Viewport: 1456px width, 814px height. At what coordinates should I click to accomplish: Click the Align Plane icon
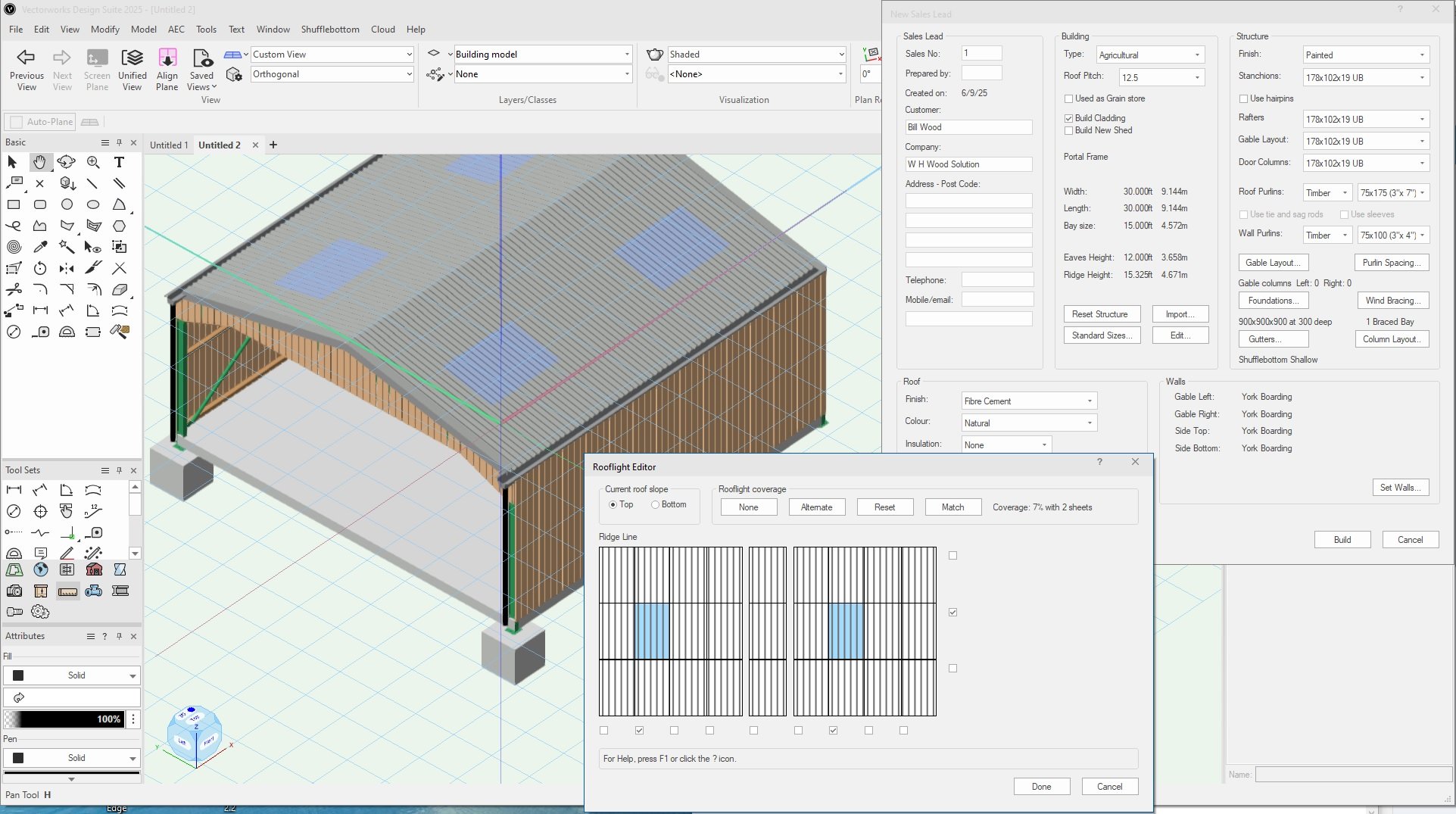point(167,58)
